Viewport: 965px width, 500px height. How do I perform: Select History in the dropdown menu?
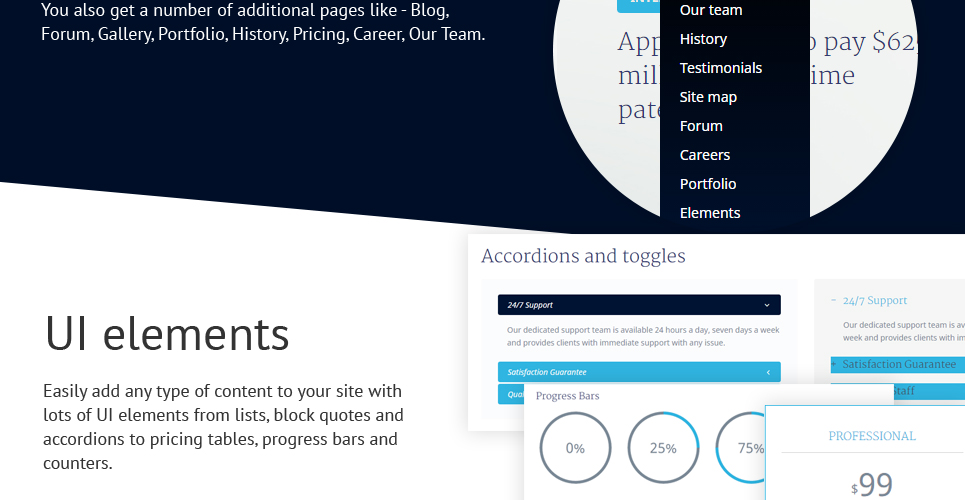[703, 39]
